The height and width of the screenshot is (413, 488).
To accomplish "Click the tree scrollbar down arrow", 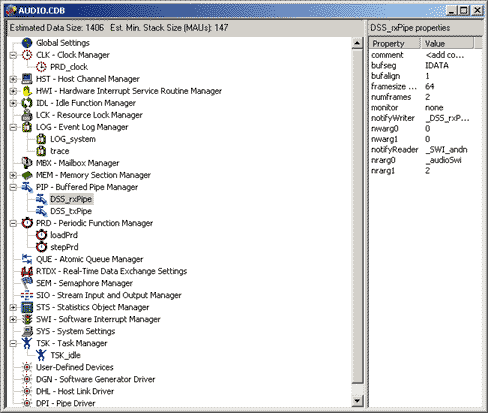I will point(357,400).
